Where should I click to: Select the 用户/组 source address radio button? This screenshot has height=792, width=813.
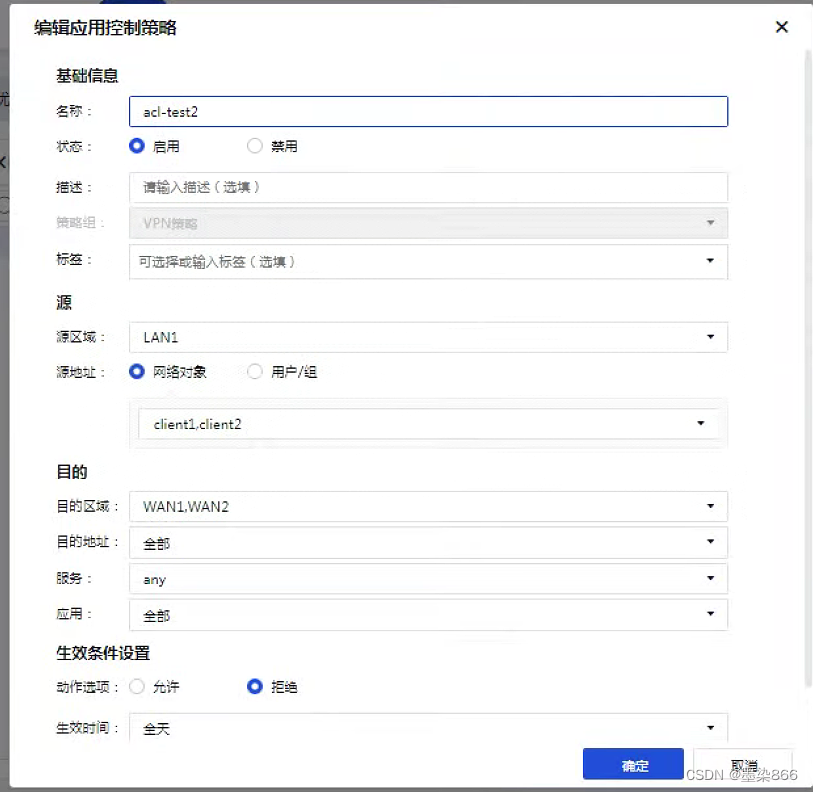(x=255, y=371)
